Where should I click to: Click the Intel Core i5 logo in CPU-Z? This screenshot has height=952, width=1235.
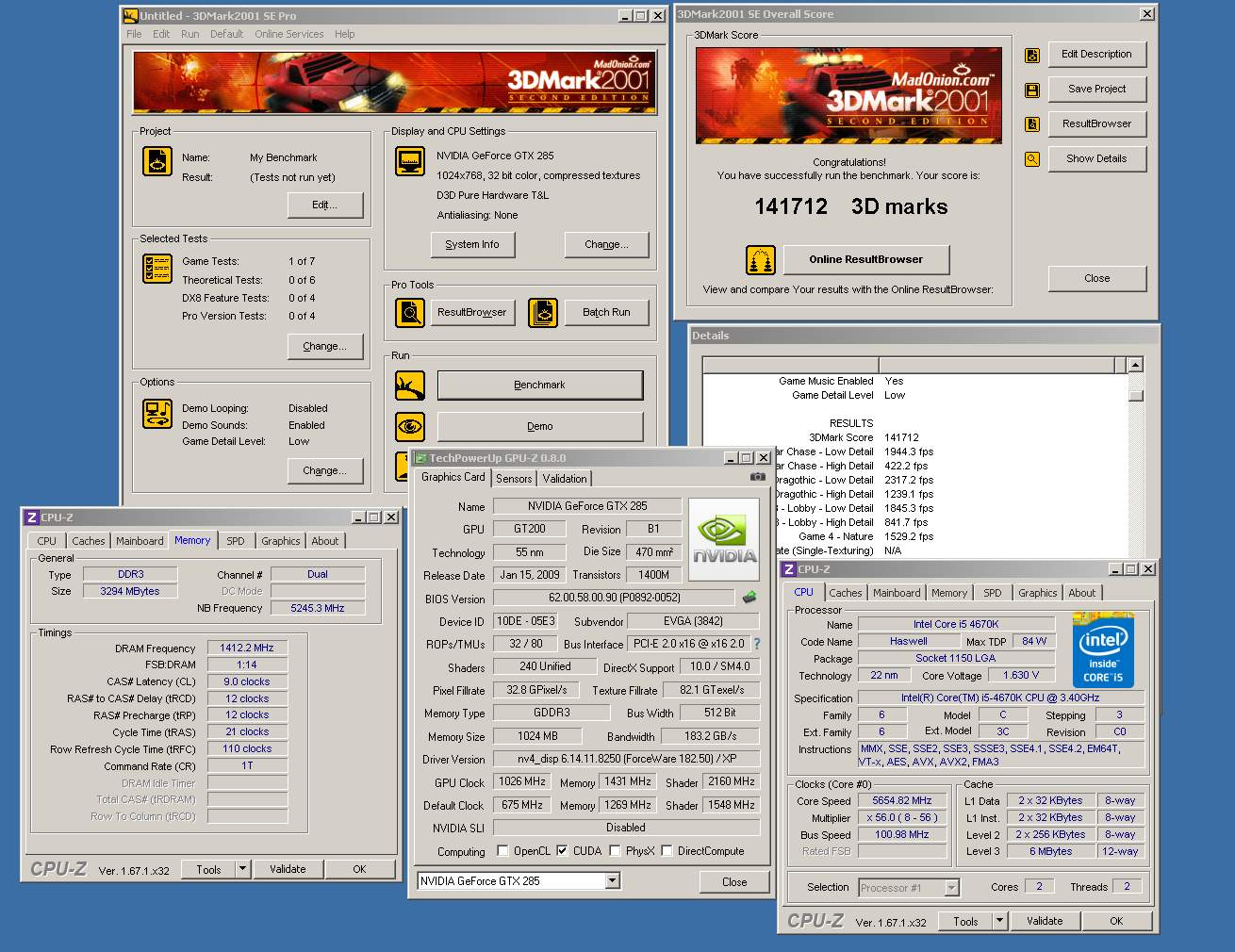tap(1103, 651)
